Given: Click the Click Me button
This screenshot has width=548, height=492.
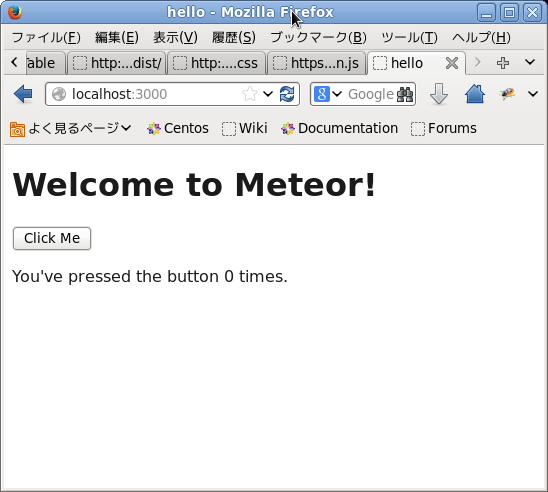Looking at the screenshot, I should 52,238.
